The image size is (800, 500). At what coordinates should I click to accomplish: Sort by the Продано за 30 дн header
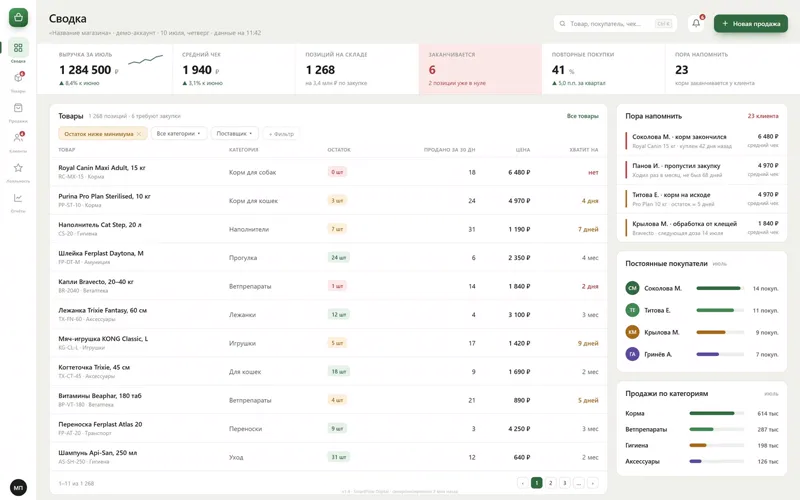449,150
